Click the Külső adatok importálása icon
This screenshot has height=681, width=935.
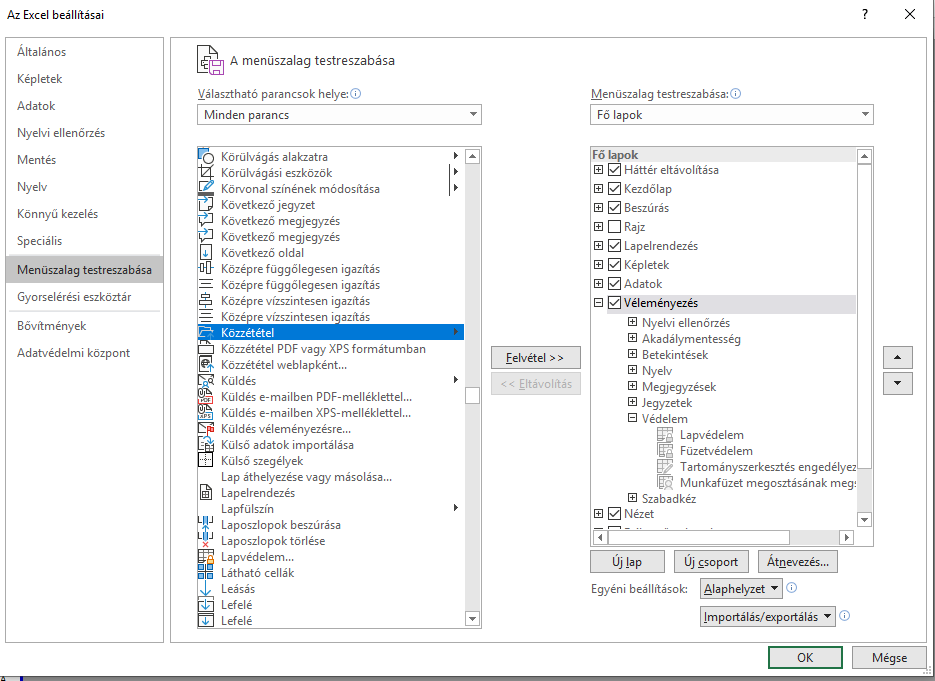tap(206, 445)
